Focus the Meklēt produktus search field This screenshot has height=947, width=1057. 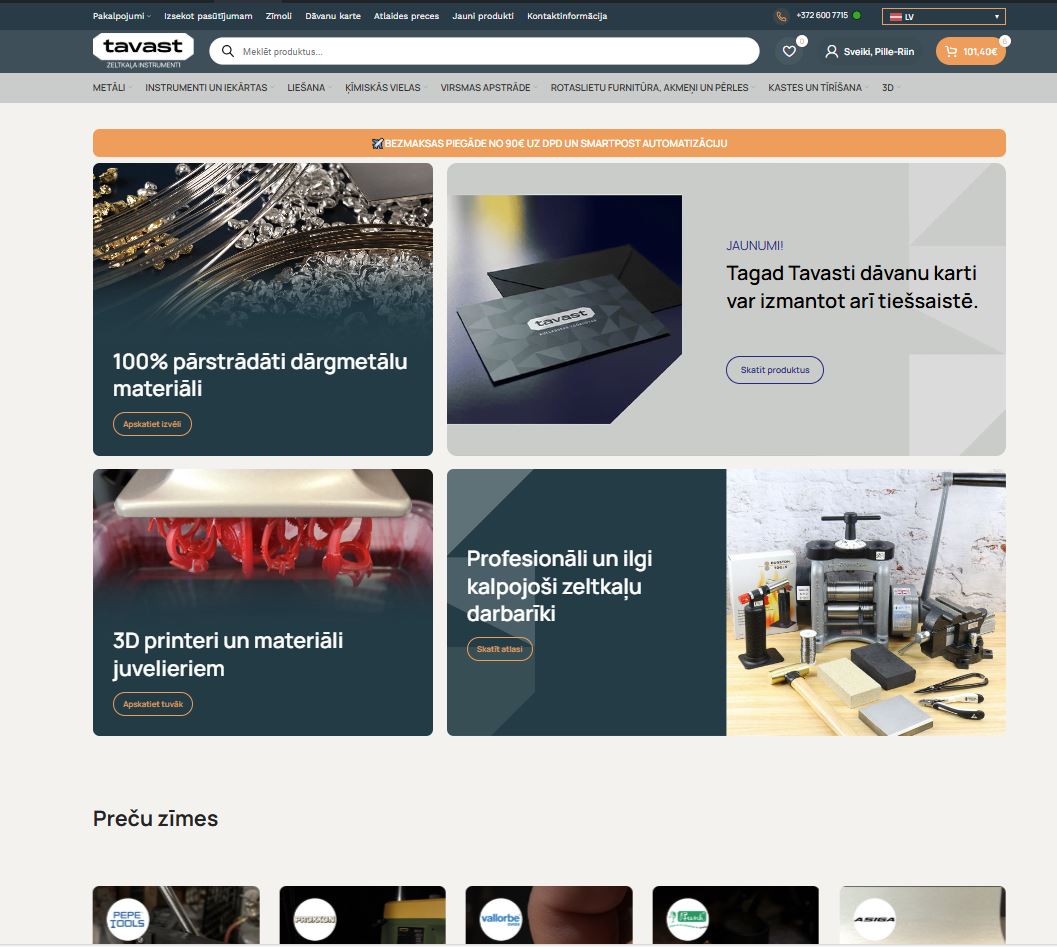pyautogui.click(x=490, y=51)
